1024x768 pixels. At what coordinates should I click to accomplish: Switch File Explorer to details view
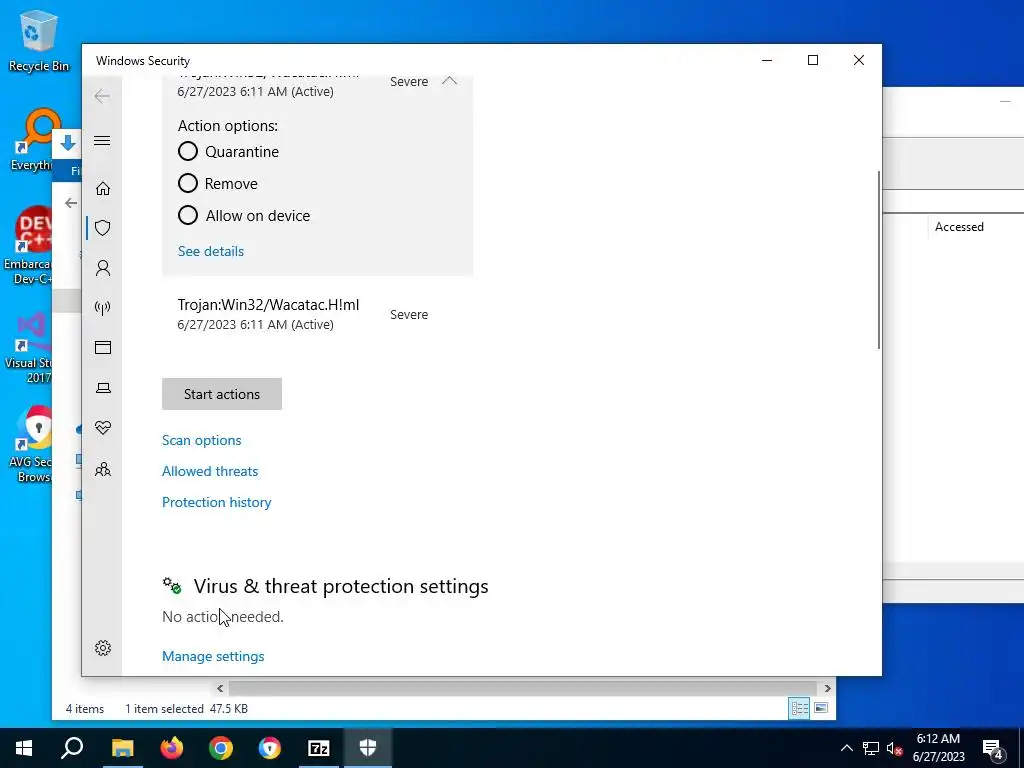coord(799,708)
